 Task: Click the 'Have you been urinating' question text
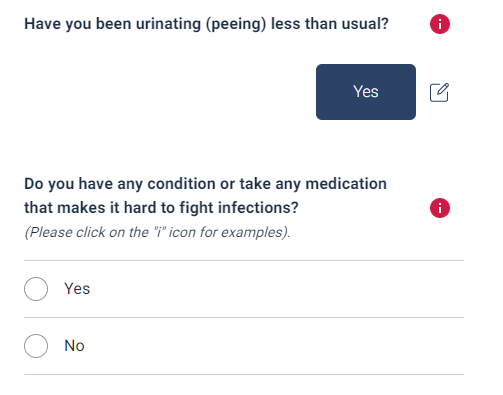pyautogui.click(x=206, y=24)
